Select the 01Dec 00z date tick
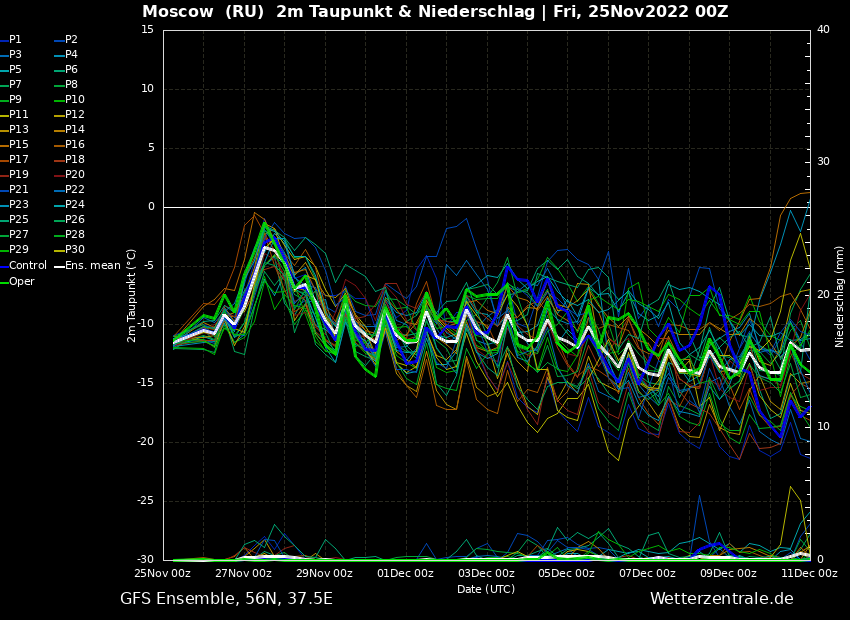 click(405, 574)
